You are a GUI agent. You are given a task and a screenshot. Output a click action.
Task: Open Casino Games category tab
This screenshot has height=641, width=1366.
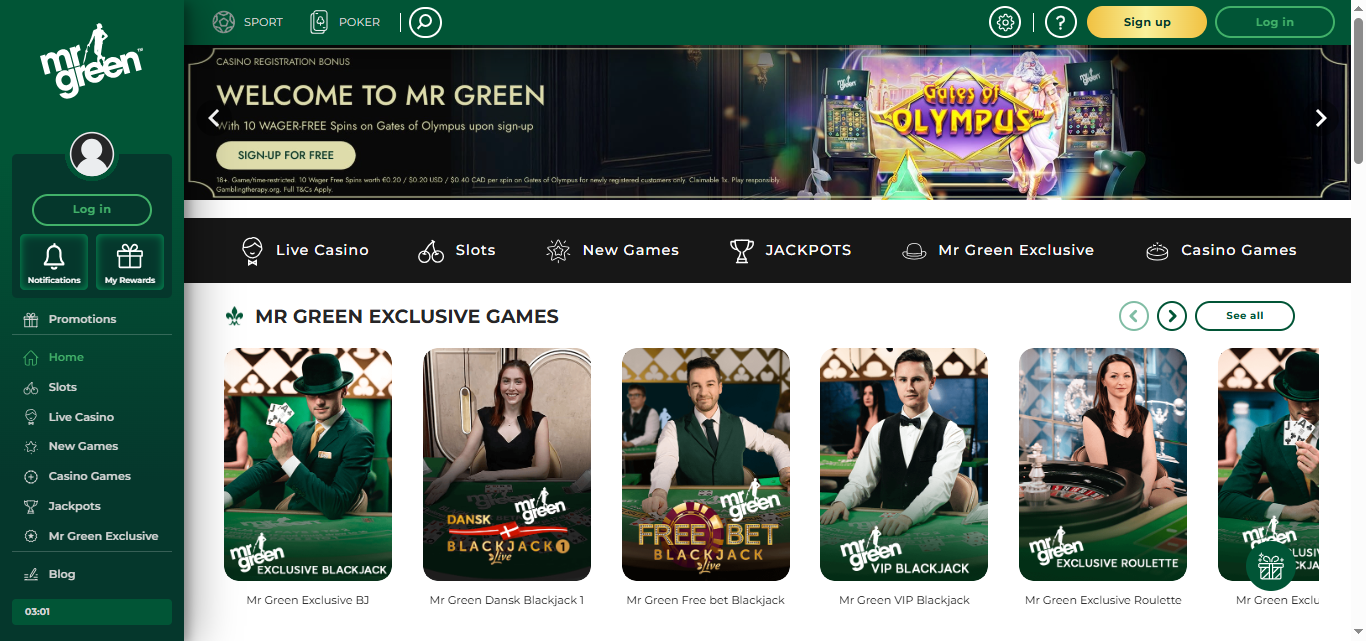pyautogui.click(x=1221, y=250)
